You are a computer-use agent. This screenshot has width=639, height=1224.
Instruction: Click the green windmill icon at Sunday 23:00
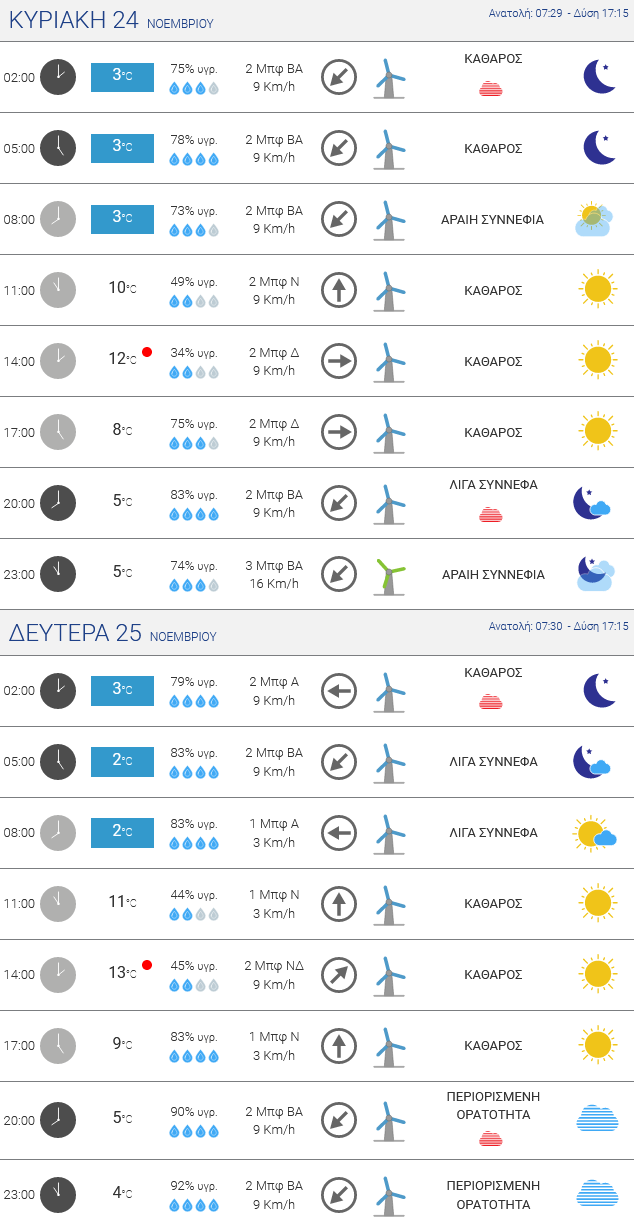[x=389, y=575]
